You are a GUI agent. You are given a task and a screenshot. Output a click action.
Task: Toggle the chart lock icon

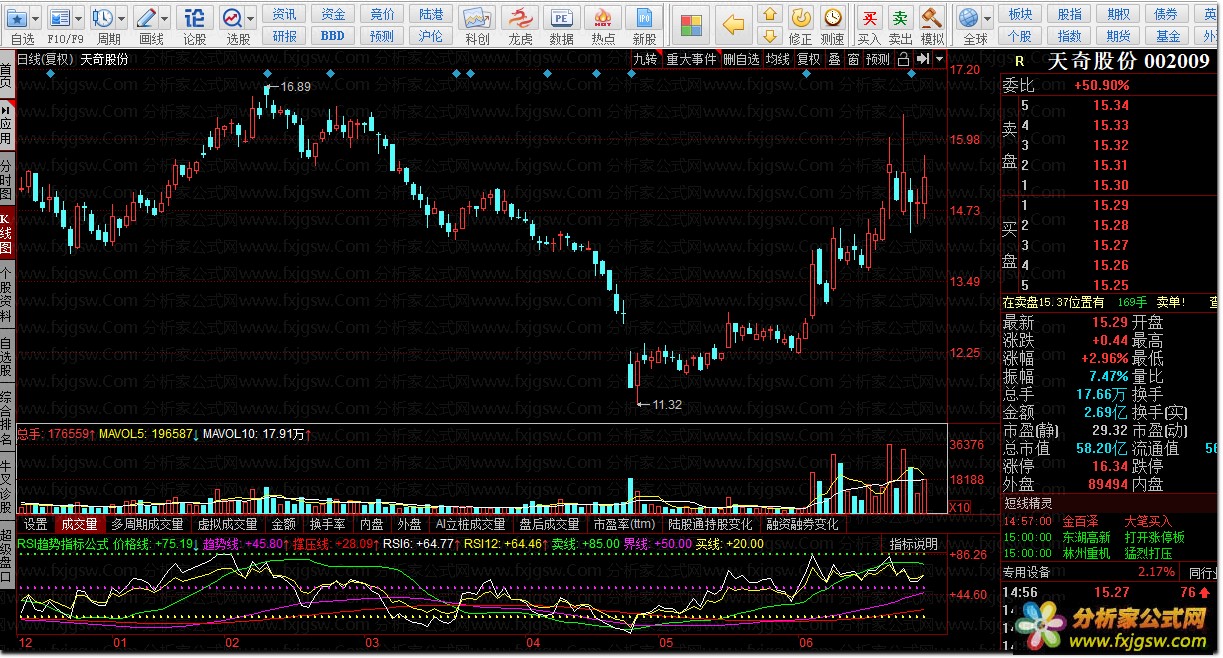coord(903,59)
